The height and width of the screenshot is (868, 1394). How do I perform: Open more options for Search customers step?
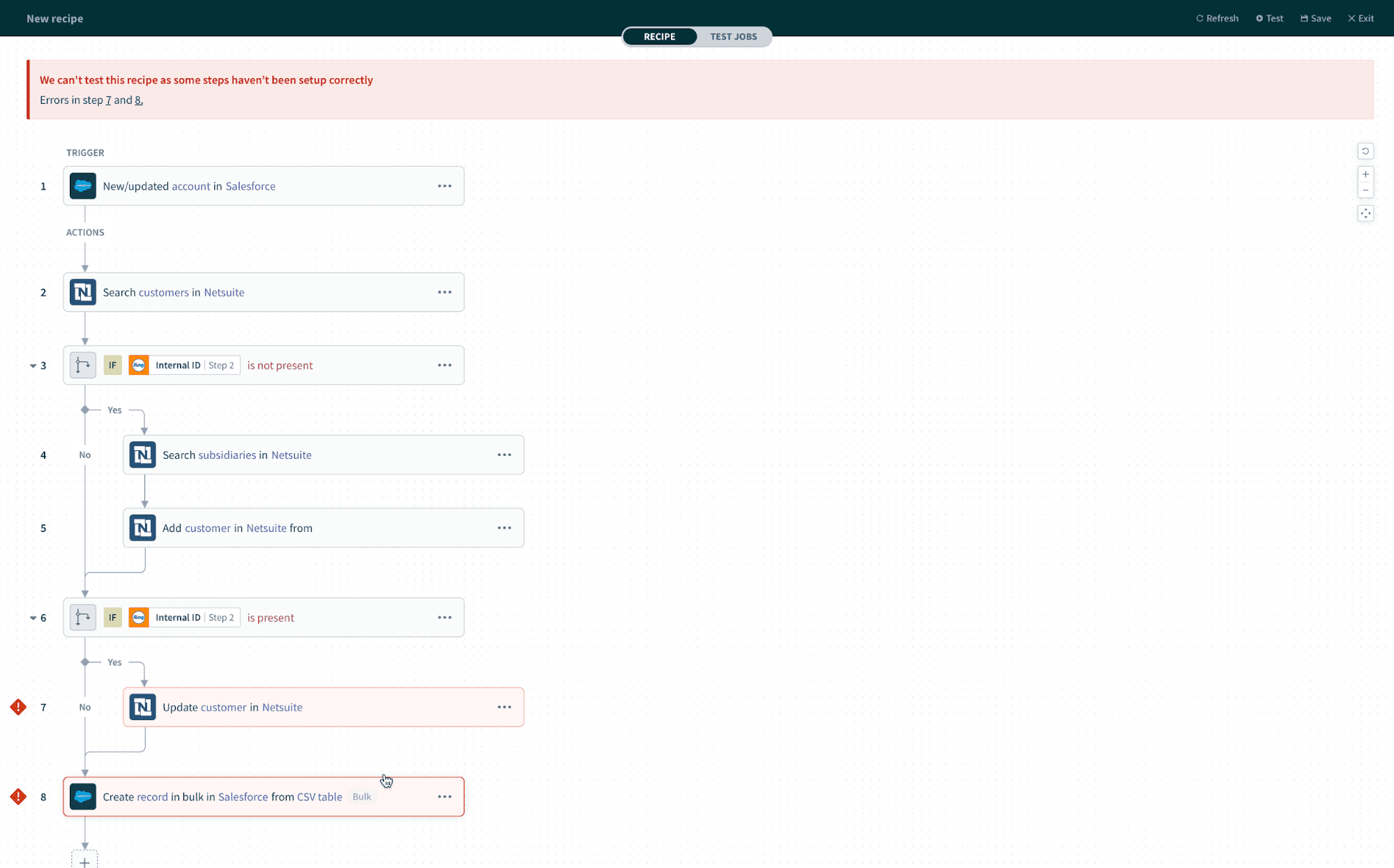[444, 292]
